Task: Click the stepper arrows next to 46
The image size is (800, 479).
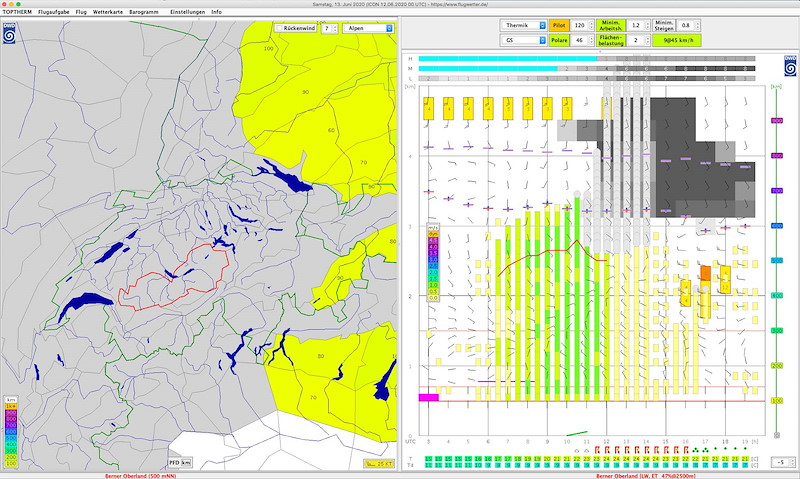Action: point(591,40)
